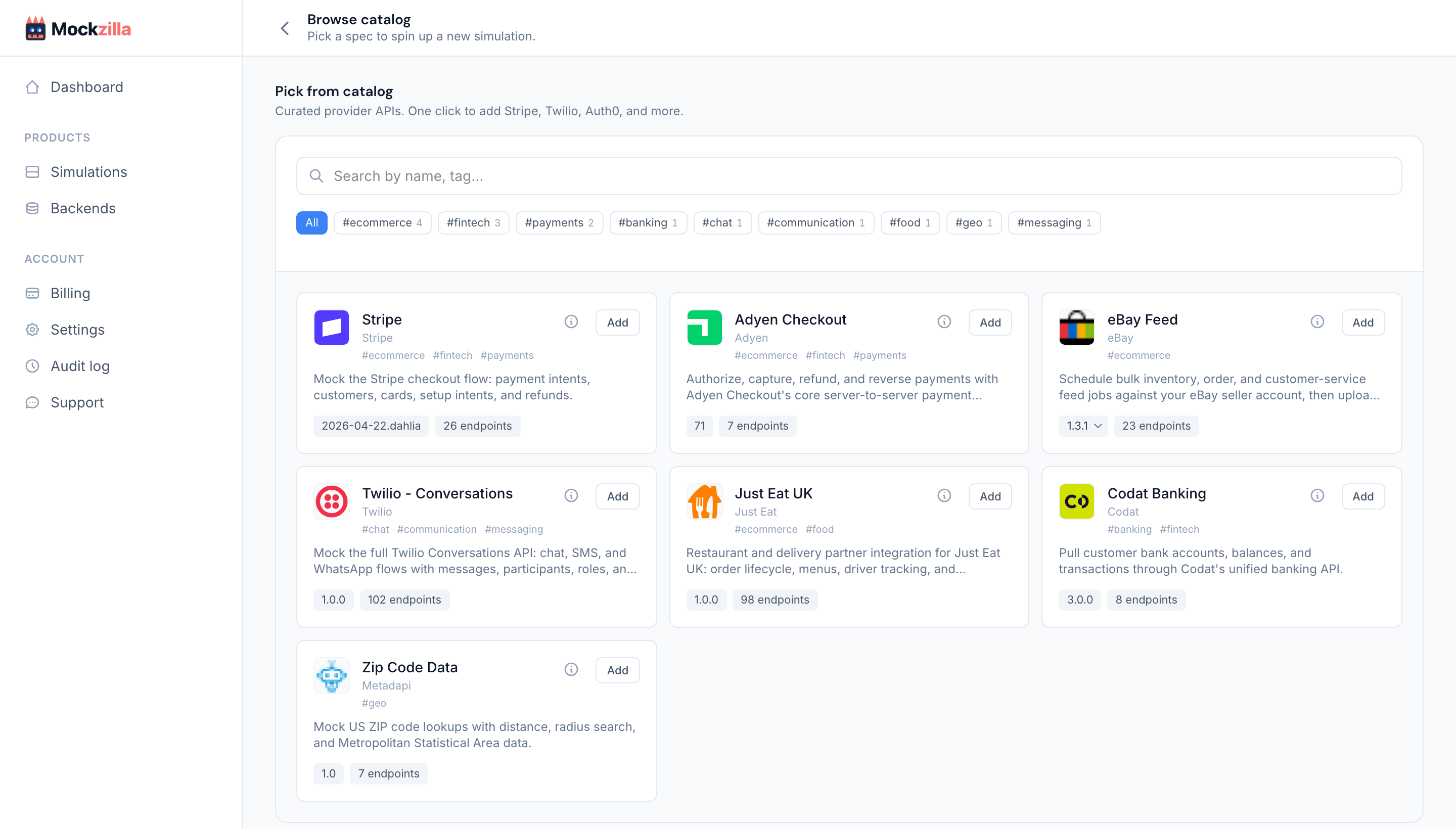Filter catalog by #payments tag
1456x829 pixels.
coord(559,222)
